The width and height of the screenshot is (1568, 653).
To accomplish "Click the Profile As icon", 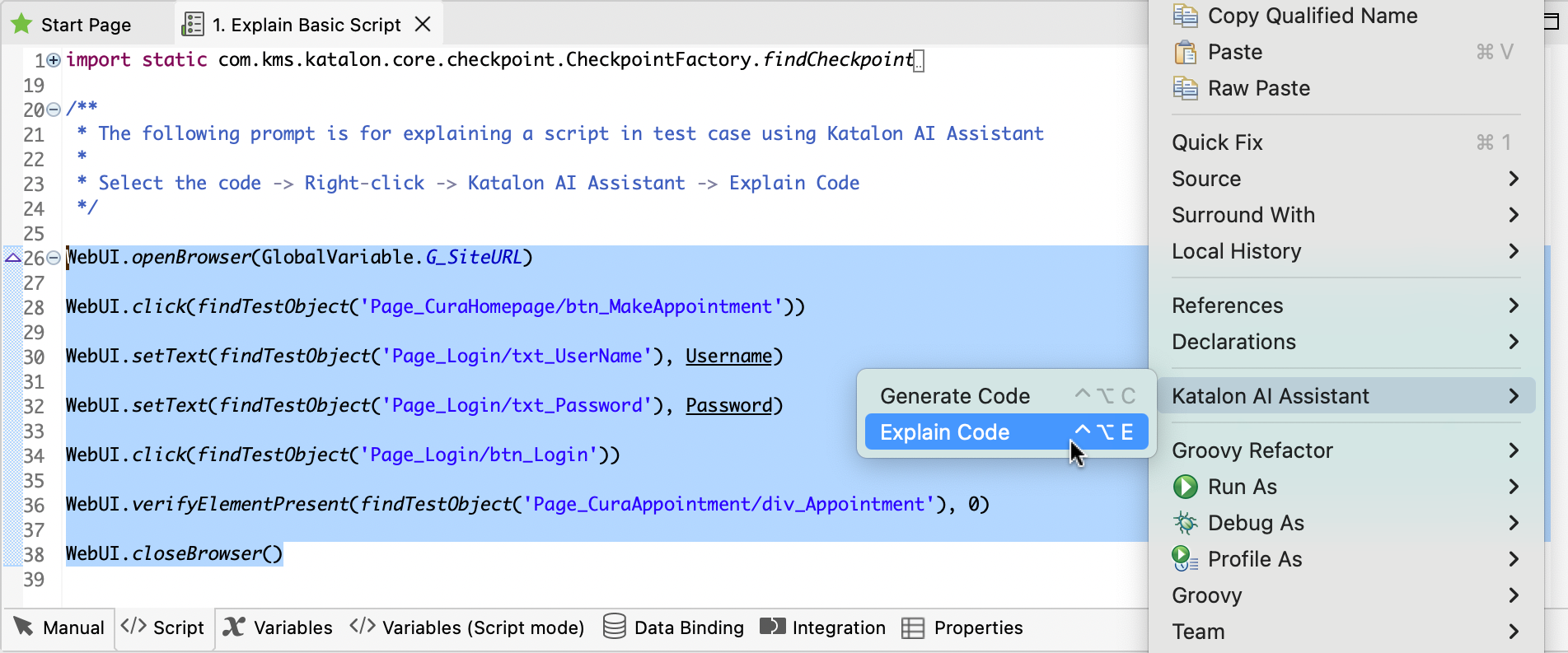I will (1185, 559).
